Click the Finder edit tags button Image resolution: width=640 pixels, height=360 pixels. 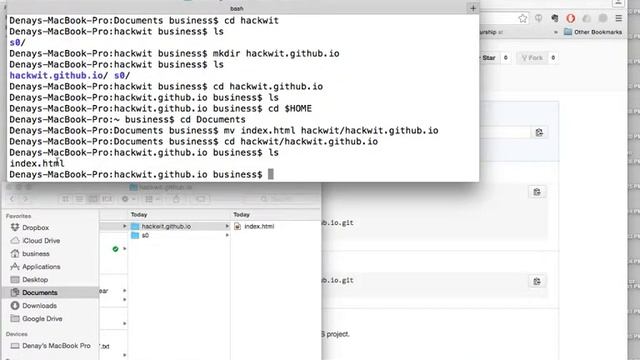(x=201, y=199)
